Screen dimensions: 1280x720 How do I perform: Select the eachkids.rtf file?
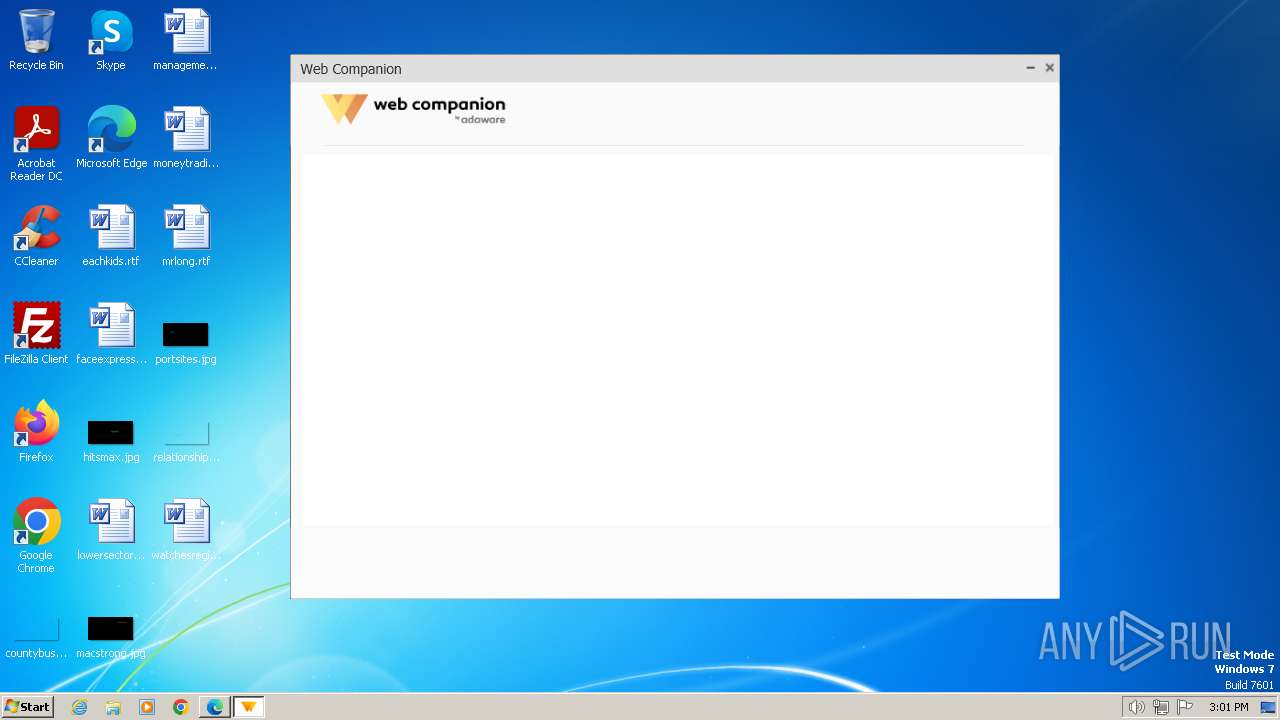click(x=111, y=236)
